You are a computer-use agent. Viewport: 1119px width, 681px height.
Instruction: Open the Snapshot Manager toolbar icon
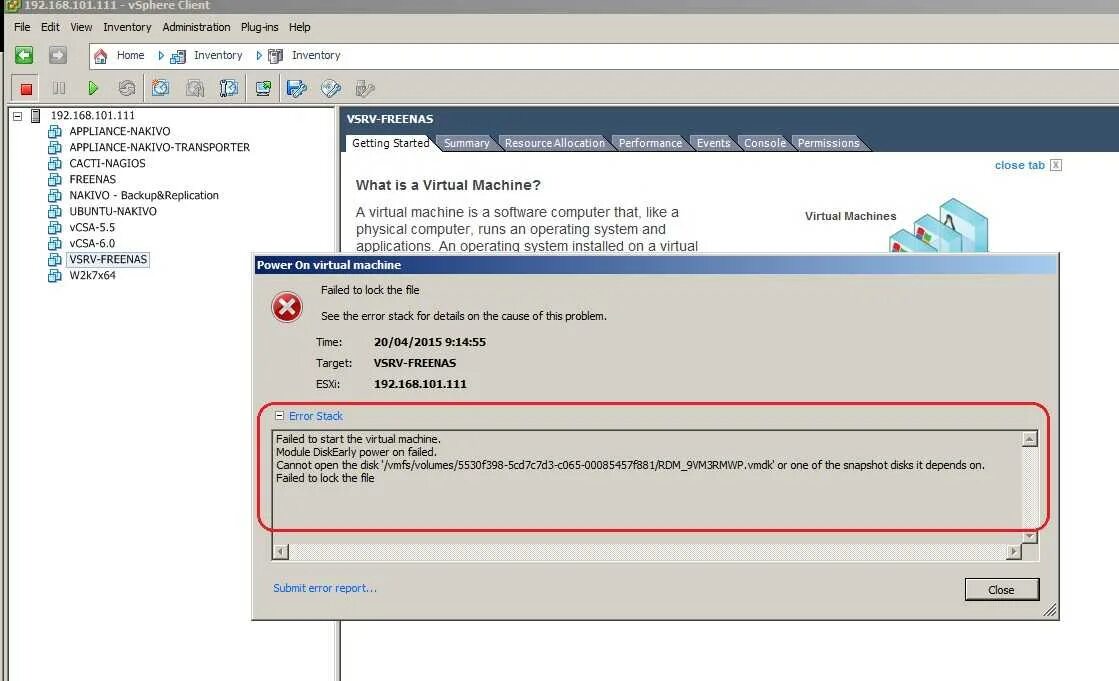click(228, 88)
